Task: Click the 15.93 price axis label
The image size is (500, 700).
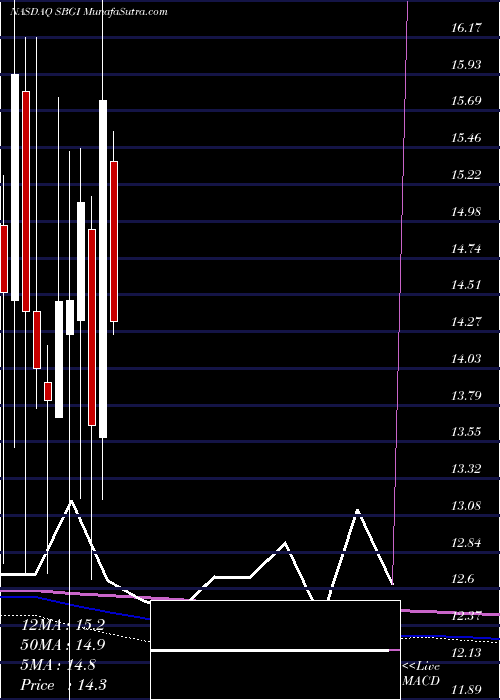Action: [466, 65]
